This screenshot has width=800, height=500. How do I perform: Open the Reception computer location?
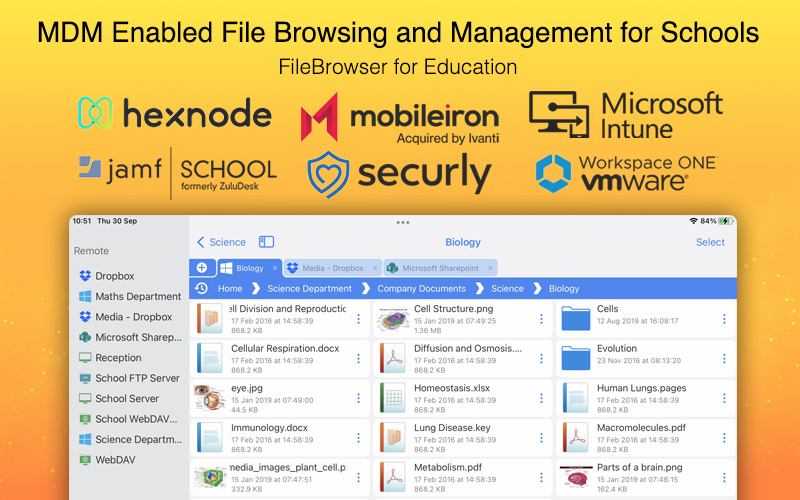tap(110, 358)
